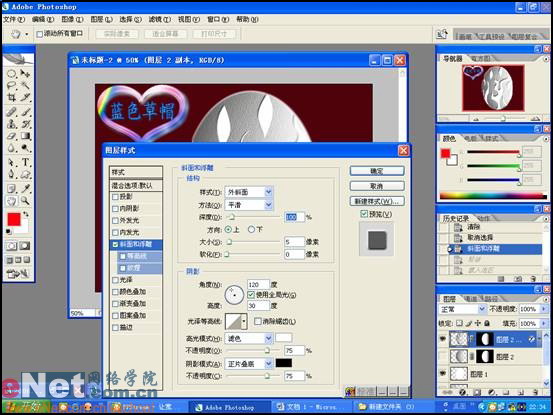Uncheck the 斜面和浮雕 style checkbox
Image resolution: width=553 pixels, height=415 pixels.
point(115,244)
